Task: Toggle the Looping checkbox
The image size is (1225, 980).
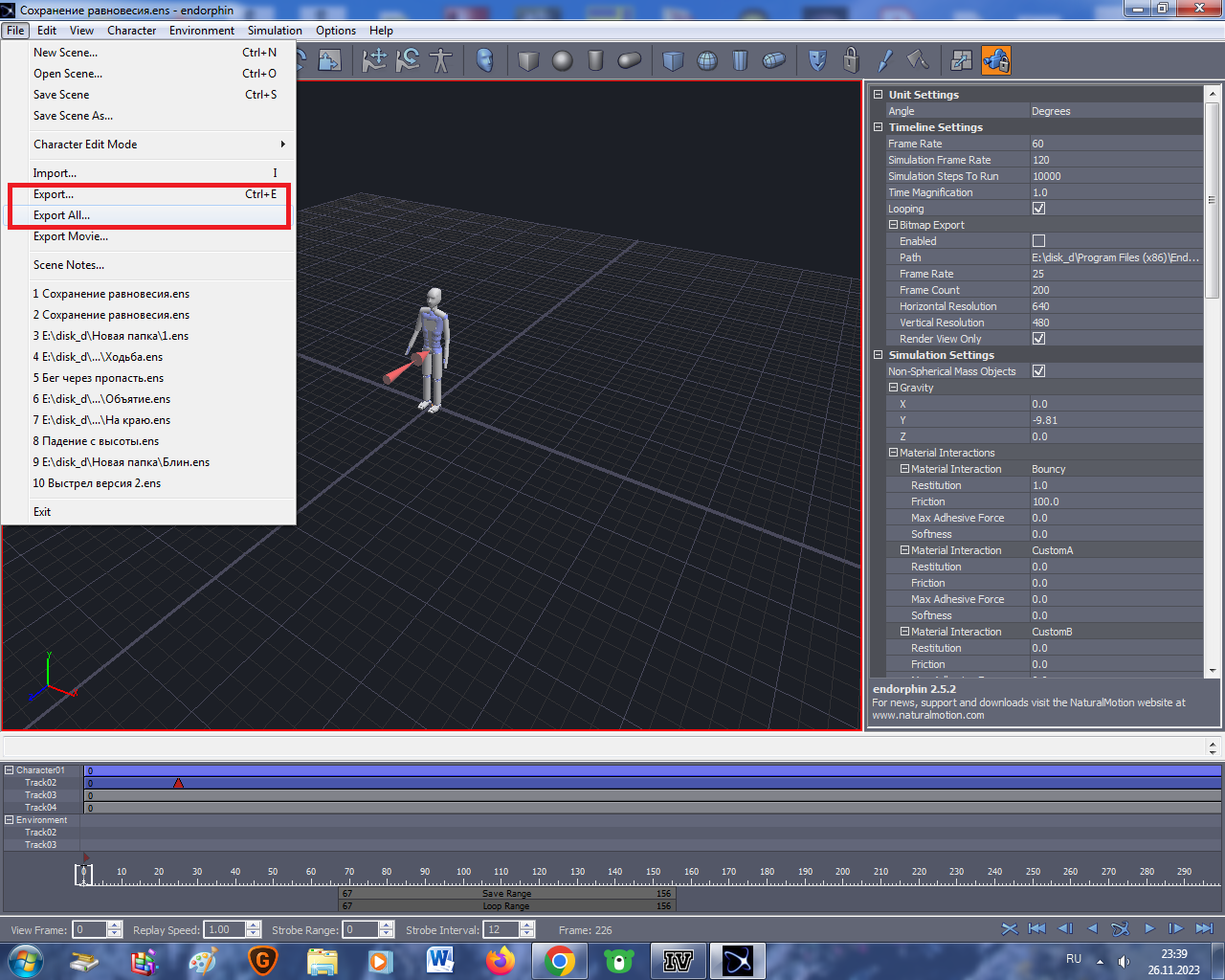Action: click(1038, 209)
